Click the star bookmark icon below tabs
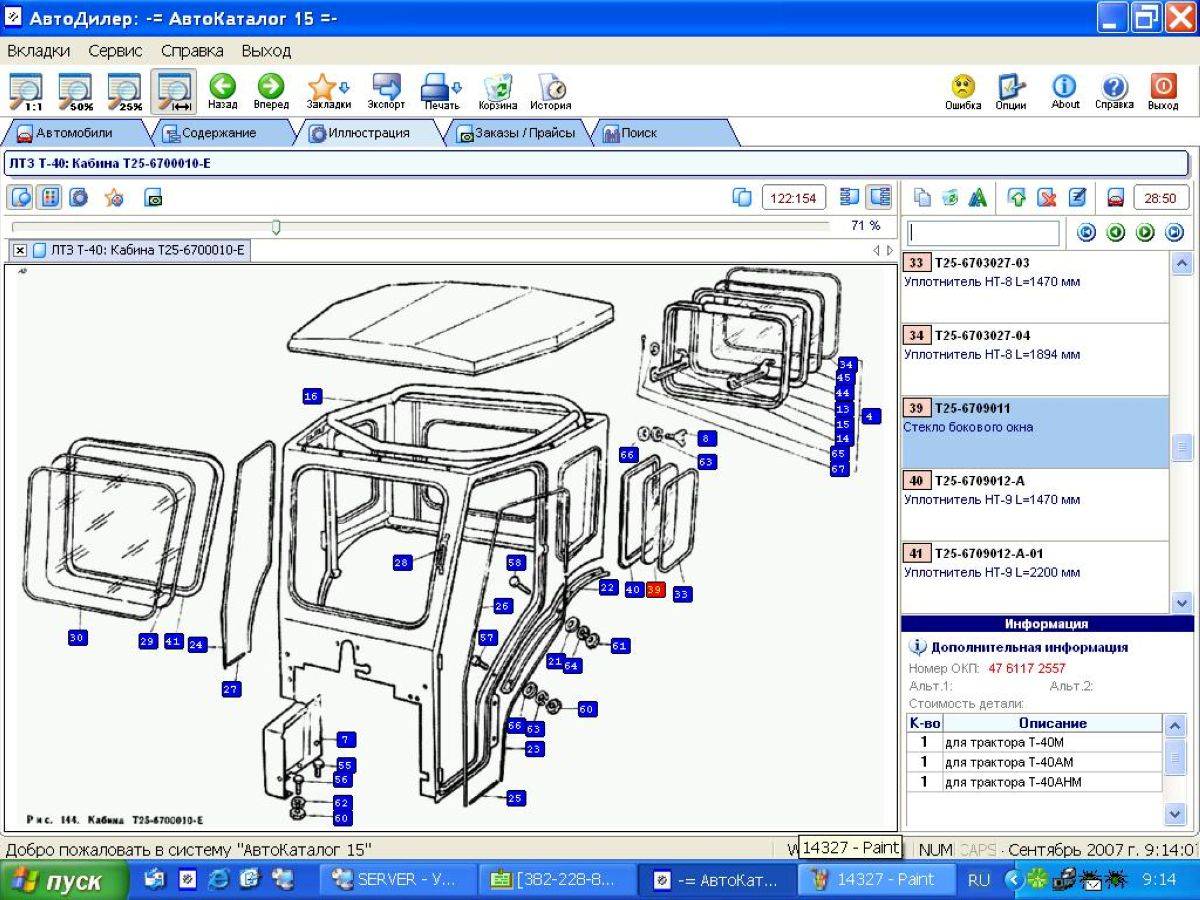This screenshot has width=1200, height=900. 114,197
